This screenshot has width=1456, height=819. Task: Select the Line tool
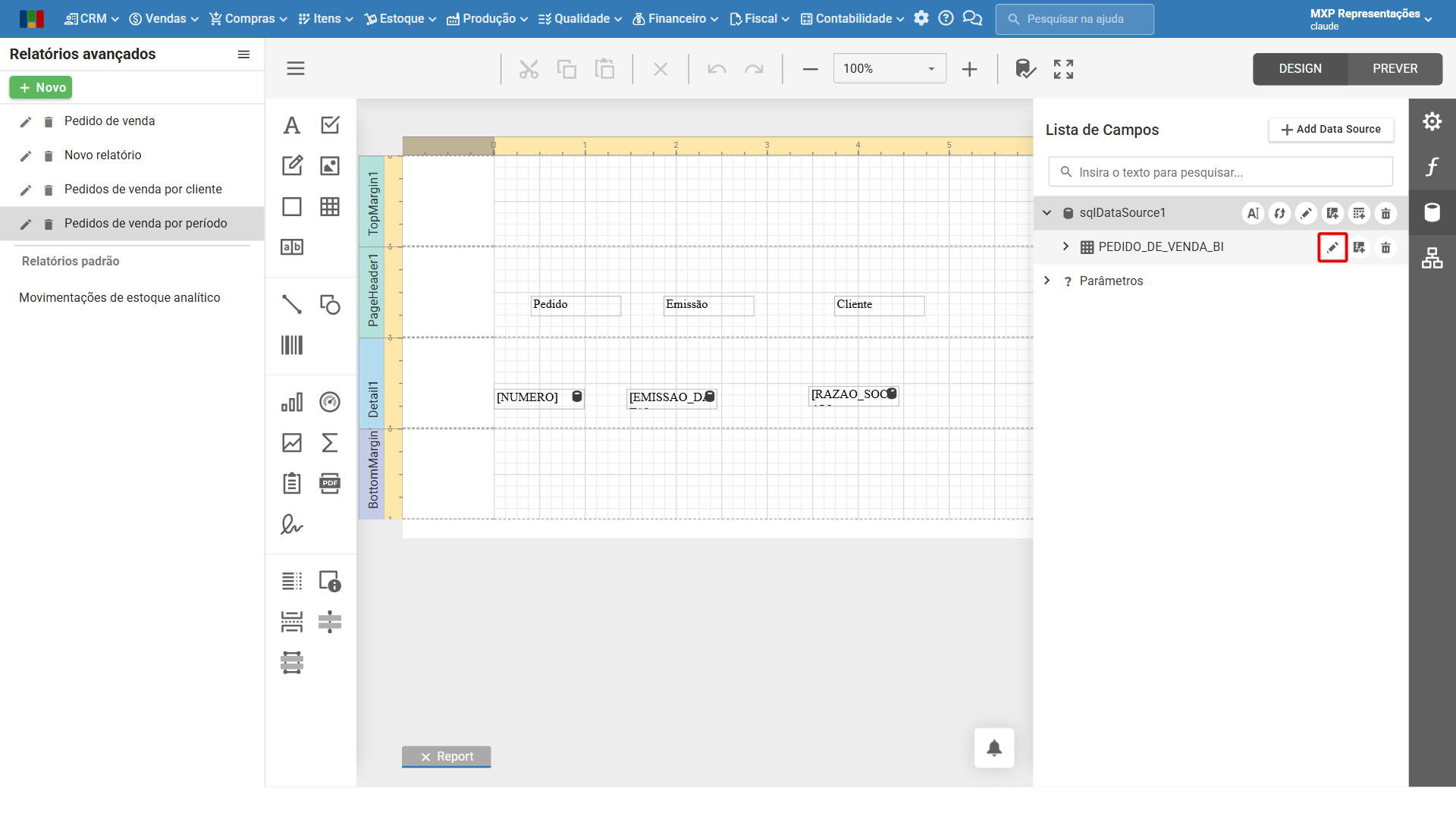pyautogui.click(x=292, y=305)
